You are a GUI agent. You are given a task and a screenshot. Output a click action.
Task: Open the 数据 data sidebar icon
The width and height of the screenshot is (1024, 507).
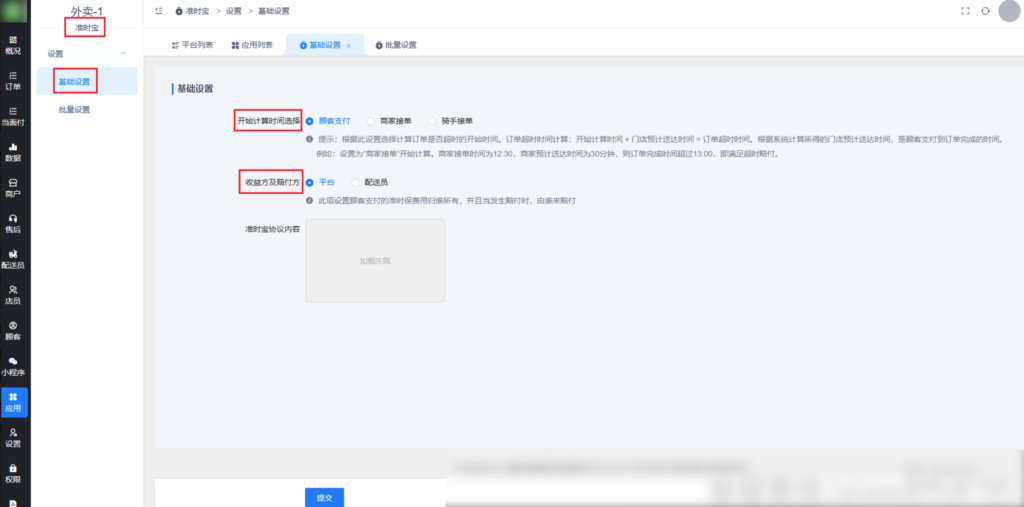(13, 152)
